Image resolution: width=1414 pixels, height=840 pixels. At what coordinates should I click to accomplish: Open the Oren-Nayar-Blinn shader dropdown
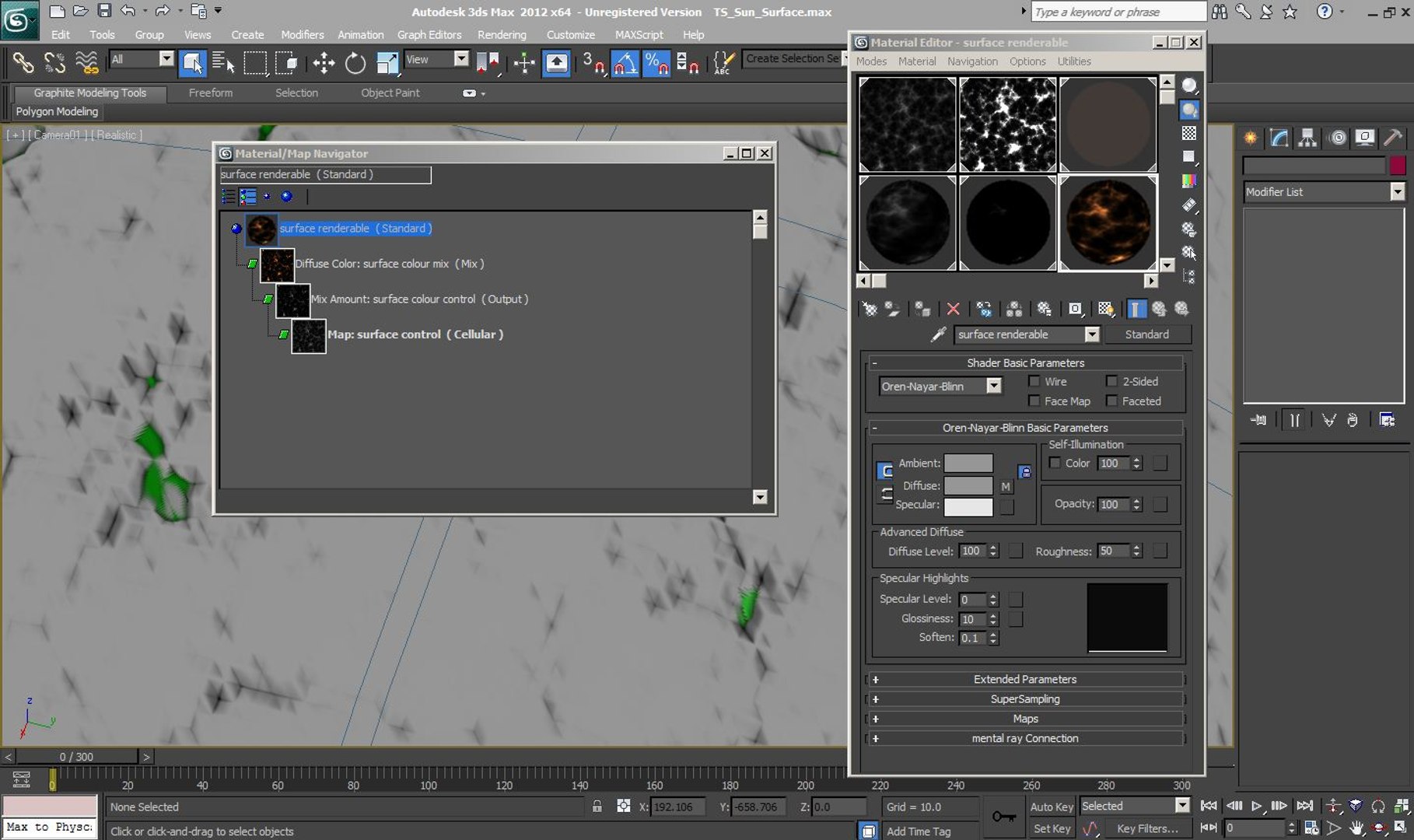click(x=940, y=387)
